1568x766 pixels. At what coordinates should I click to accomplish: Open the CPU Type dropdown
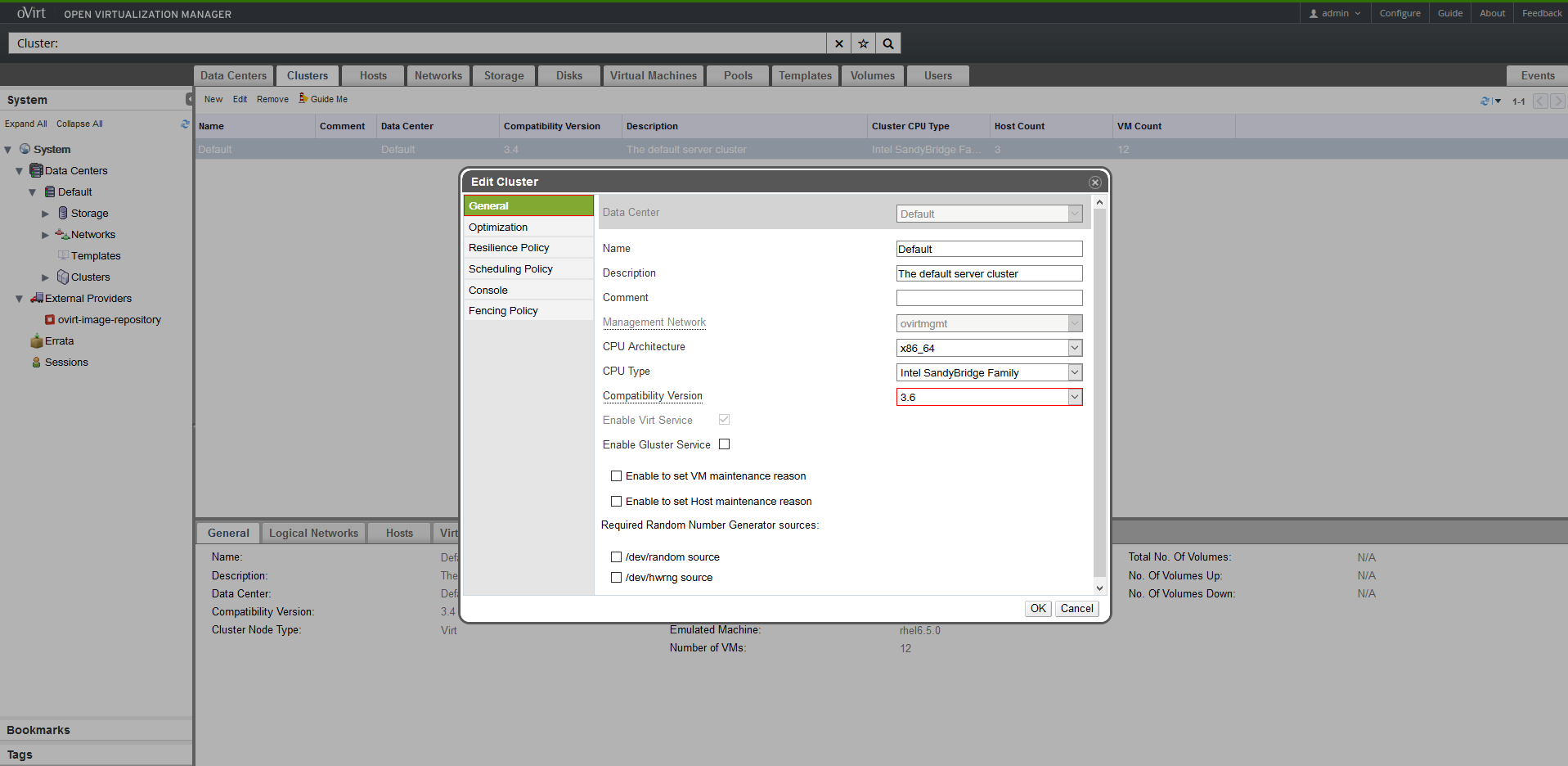coord(1074,372)
